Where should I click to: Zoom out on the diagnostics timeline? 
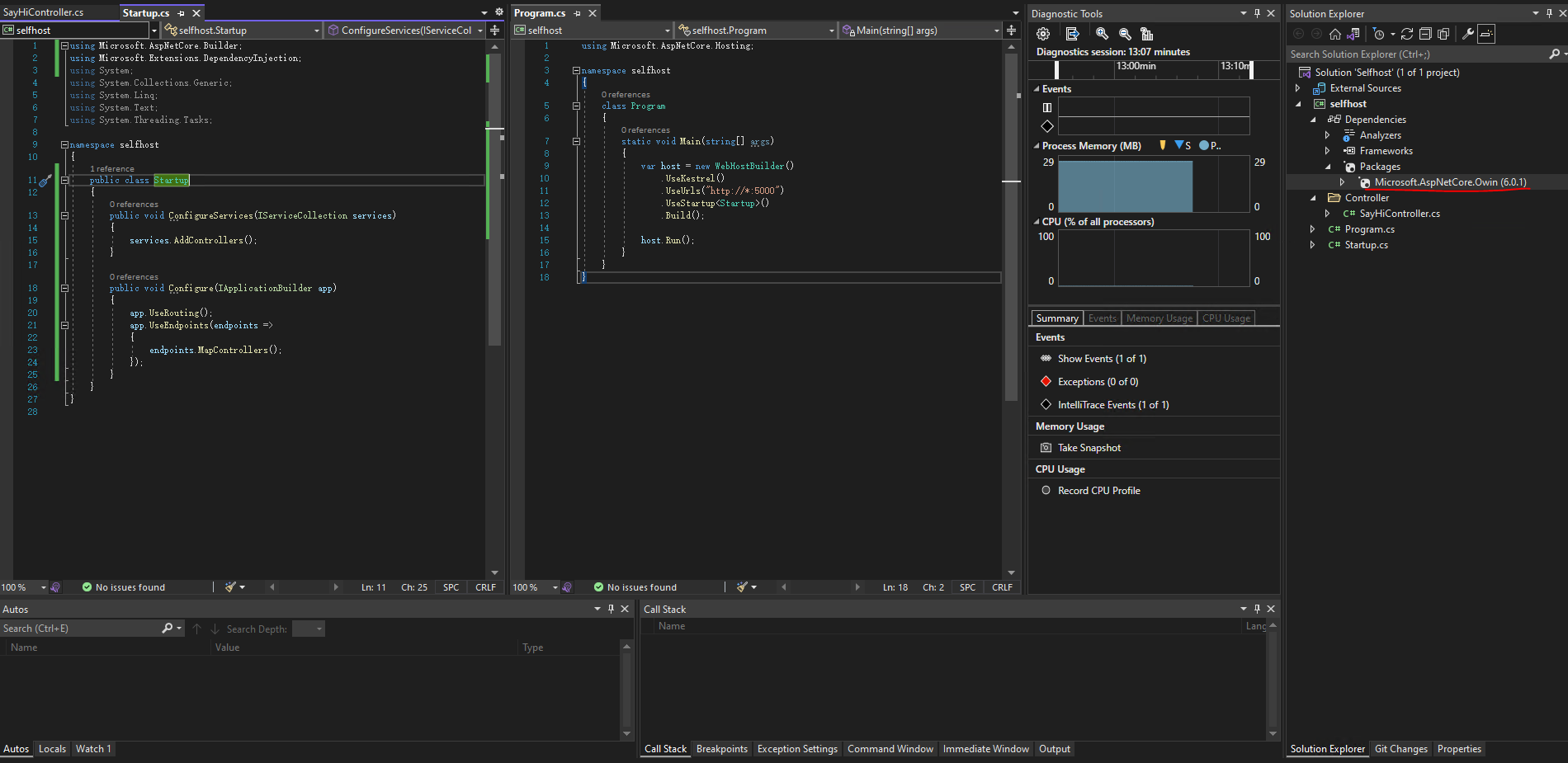(x=1125, y=34)
